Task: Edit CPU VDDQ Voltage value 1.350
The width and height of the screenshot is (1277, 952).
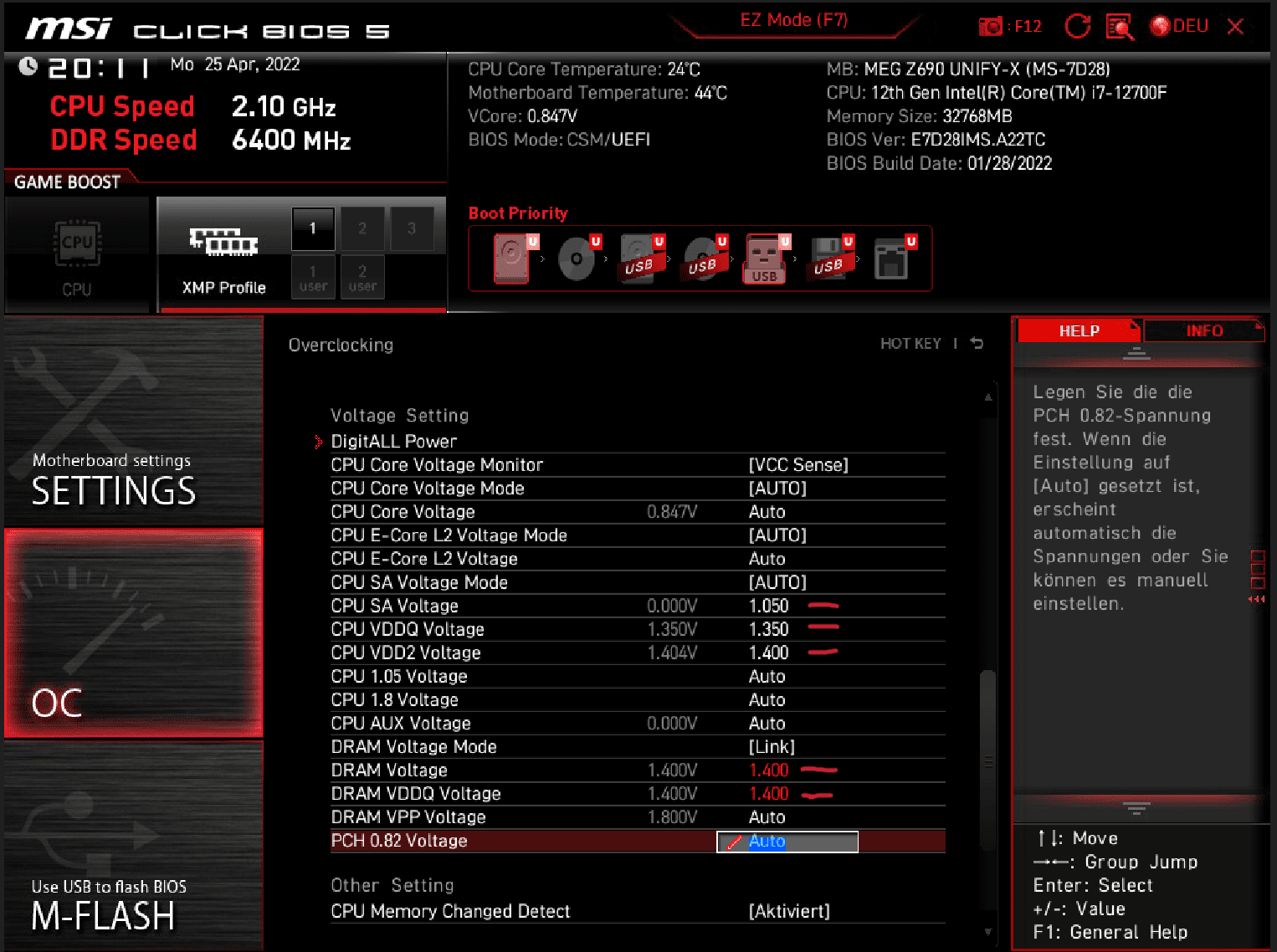Action: click(768, 629)
